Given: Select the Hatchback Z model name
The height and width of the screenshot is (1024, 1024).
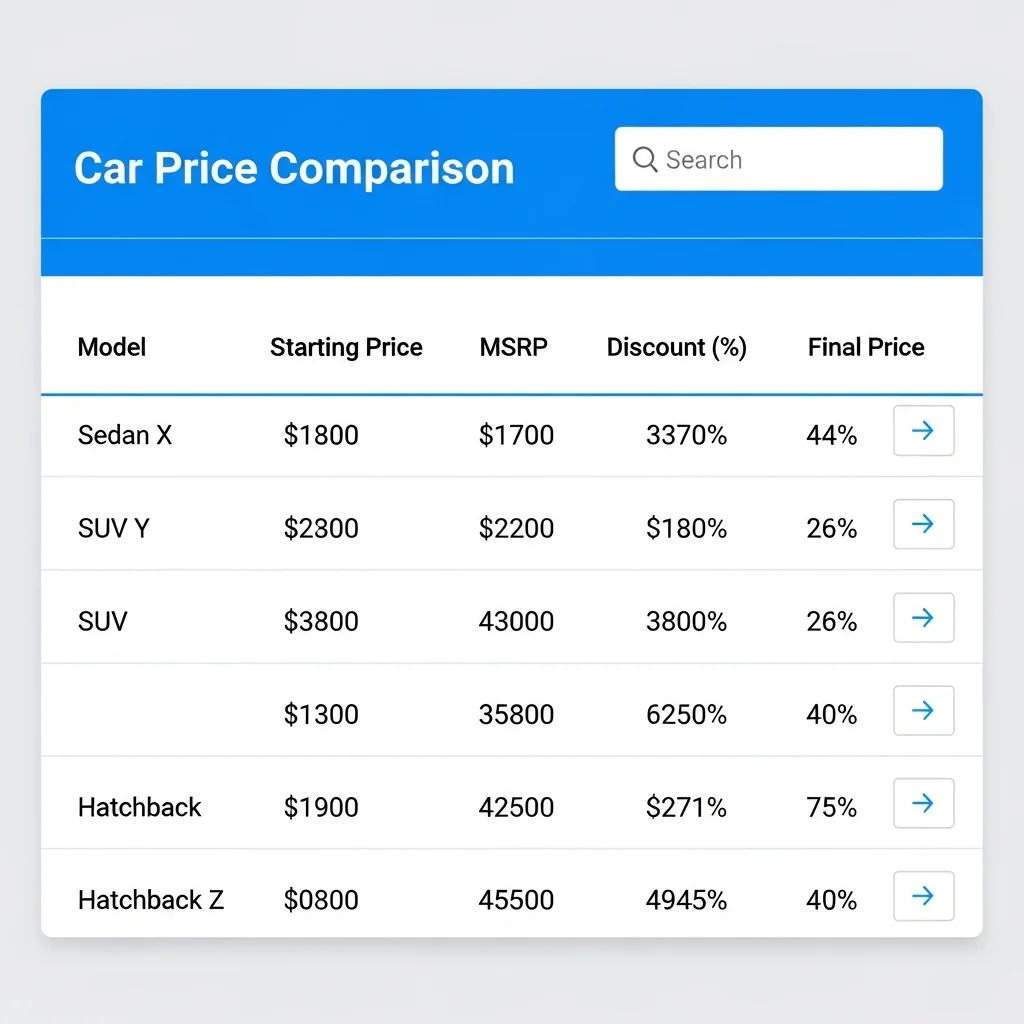Looking at the screenshot, I should coord(151,900).
